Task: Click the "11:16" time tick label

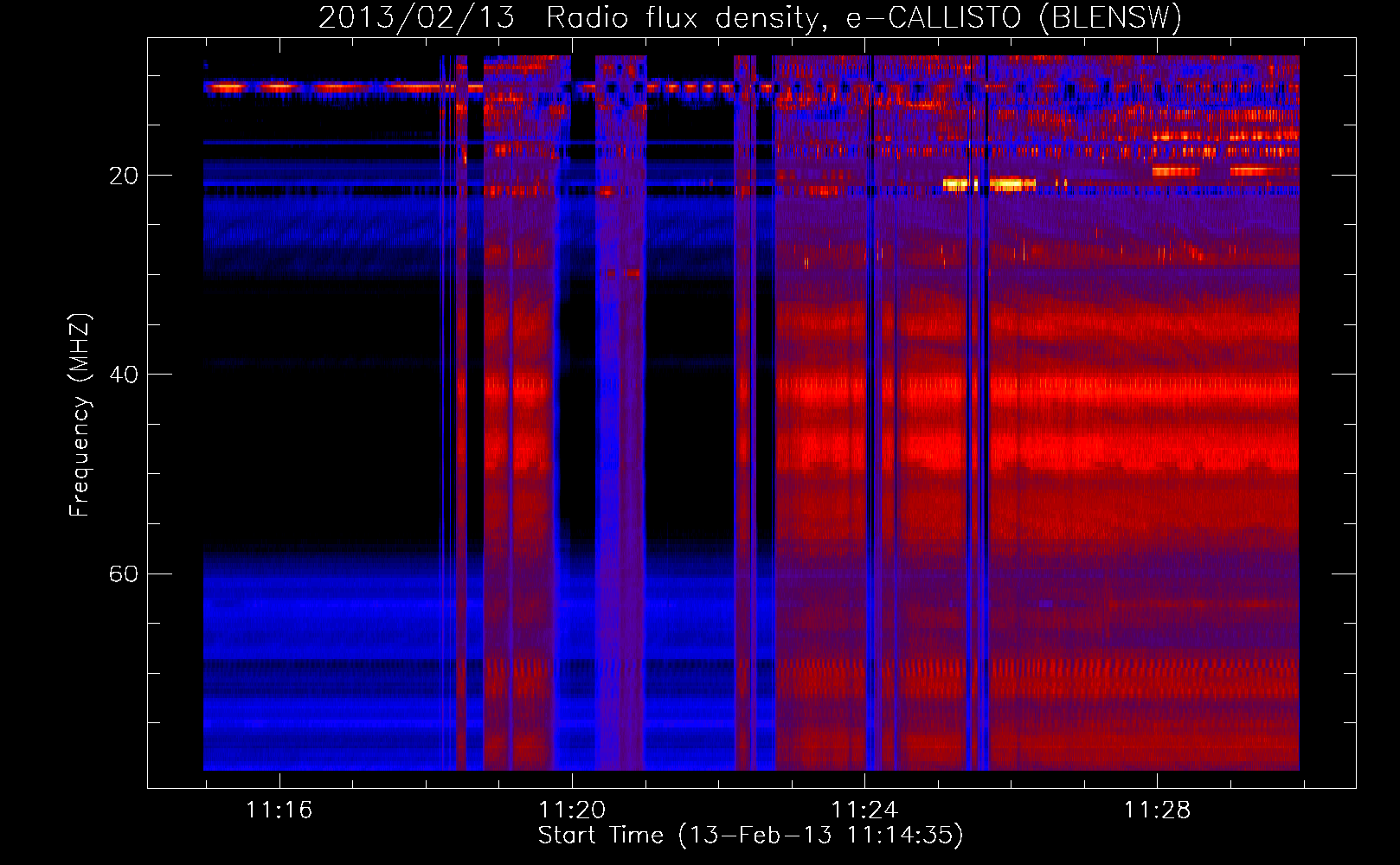Action: click(x=279, y=811)
